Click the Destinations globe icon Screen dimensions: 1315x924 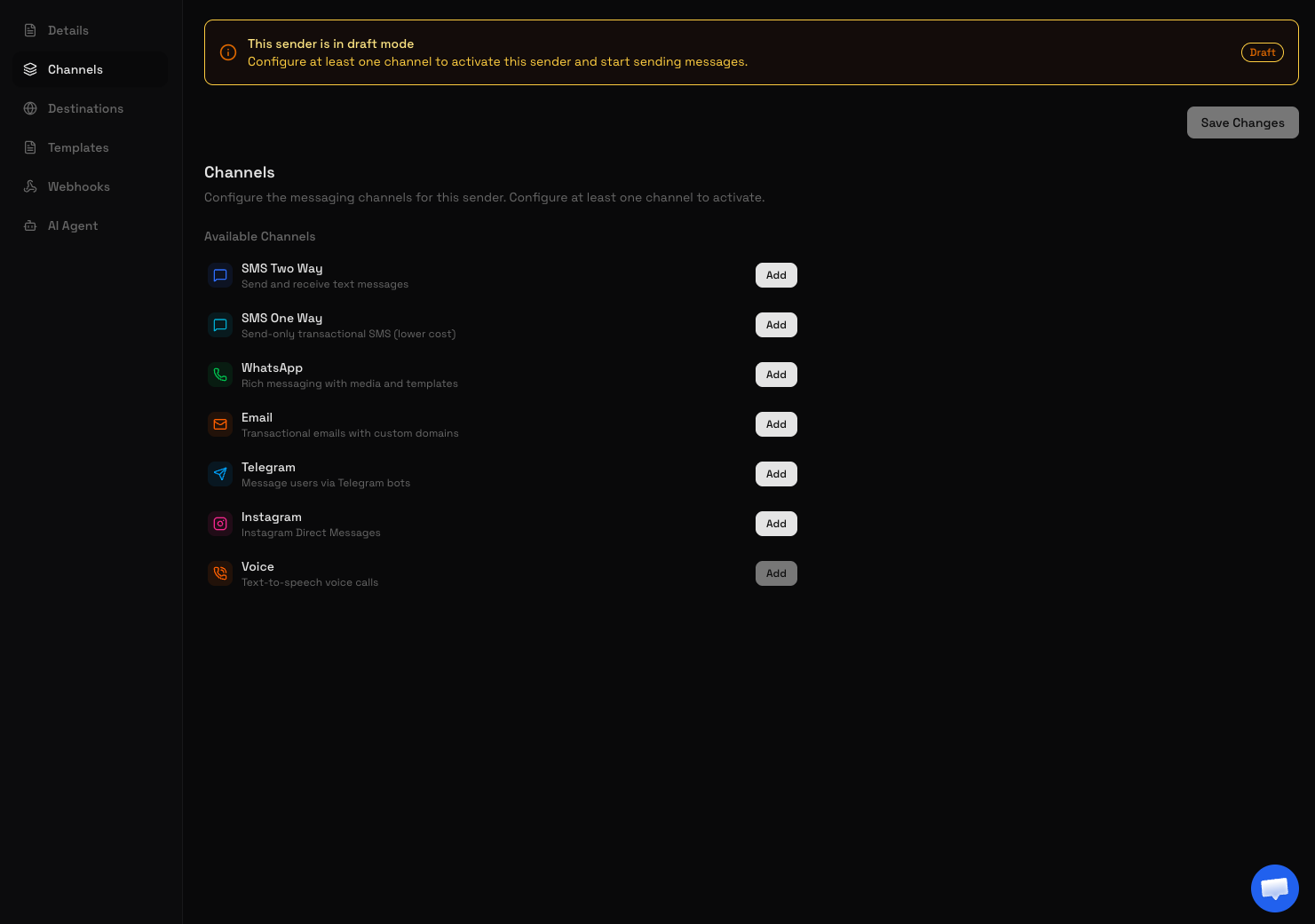29,108
